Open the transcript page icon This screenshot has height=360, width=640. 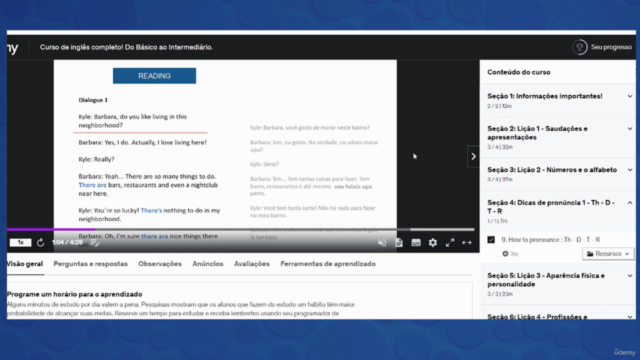coord(399,243)
